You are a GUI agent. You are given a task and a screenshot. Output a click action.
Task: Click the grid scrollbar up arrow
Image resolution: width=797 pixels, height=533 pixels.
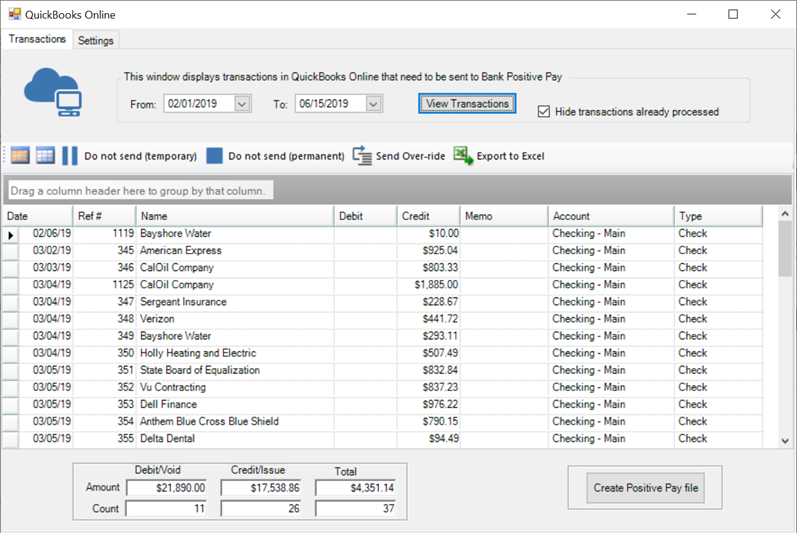click(x=785, y=214)
